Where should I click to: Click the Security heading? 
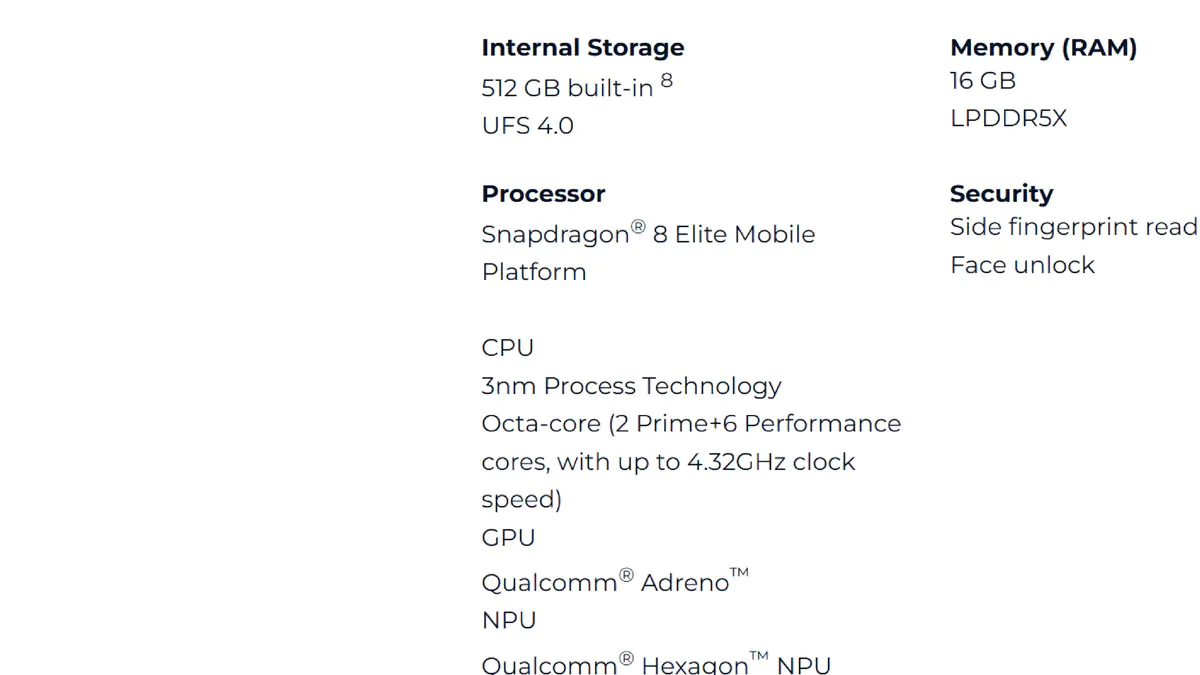pyautogui.click(x=1001, y=194)
